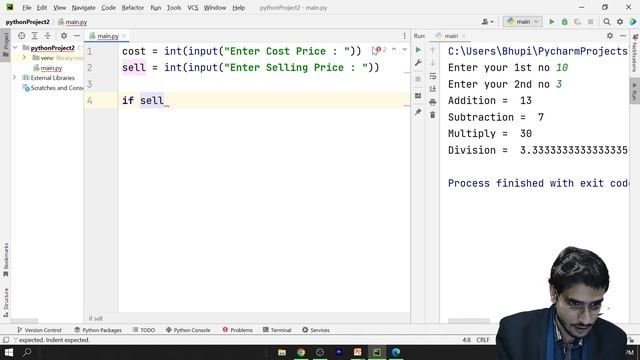Click the Debug bug icon
640x360 pixels.
564,22
